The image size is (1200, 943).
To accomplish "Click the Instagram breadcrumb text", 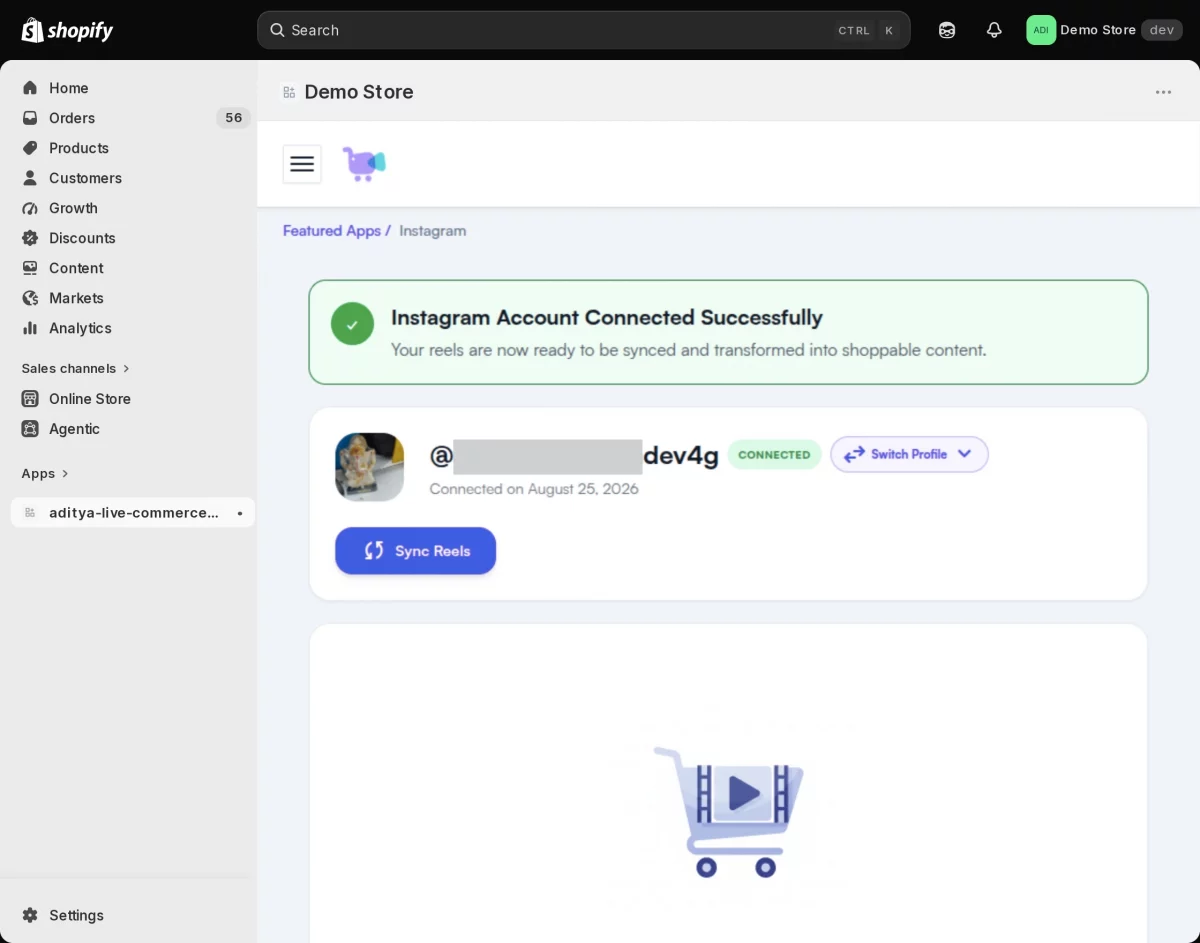I will [433, 231].
